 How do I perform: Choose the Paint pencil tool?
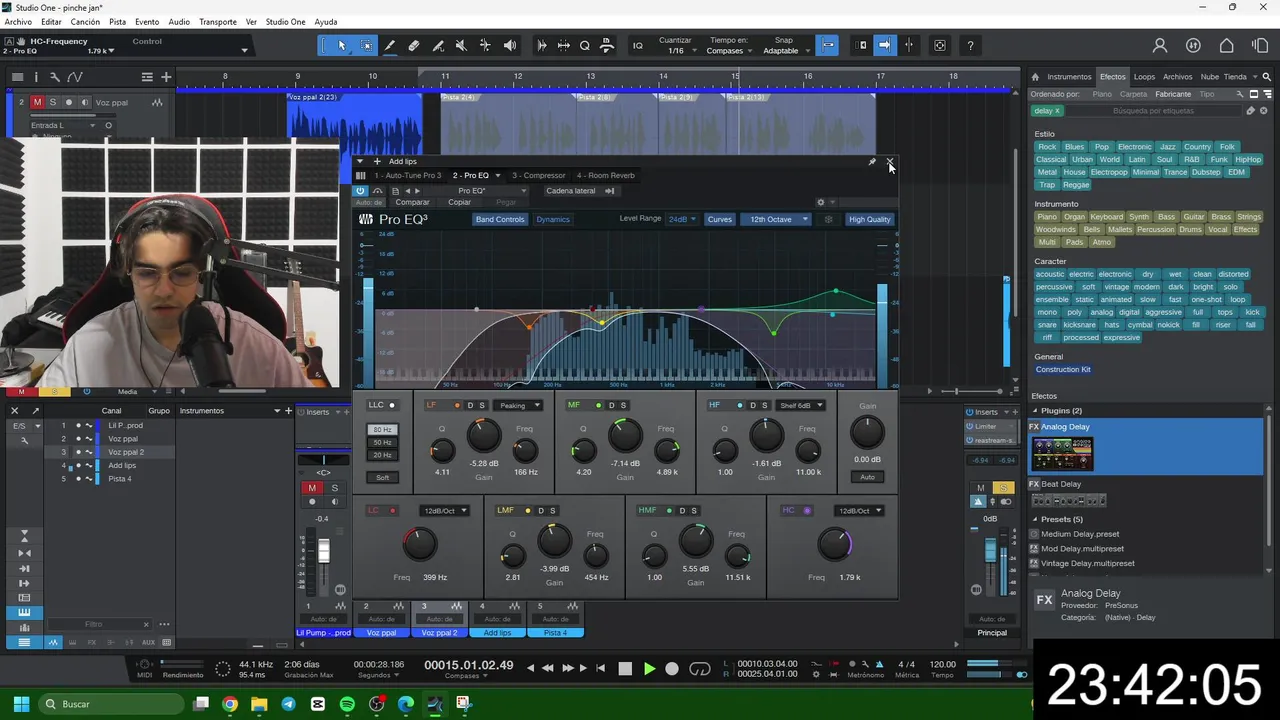[x=390, y=45]
